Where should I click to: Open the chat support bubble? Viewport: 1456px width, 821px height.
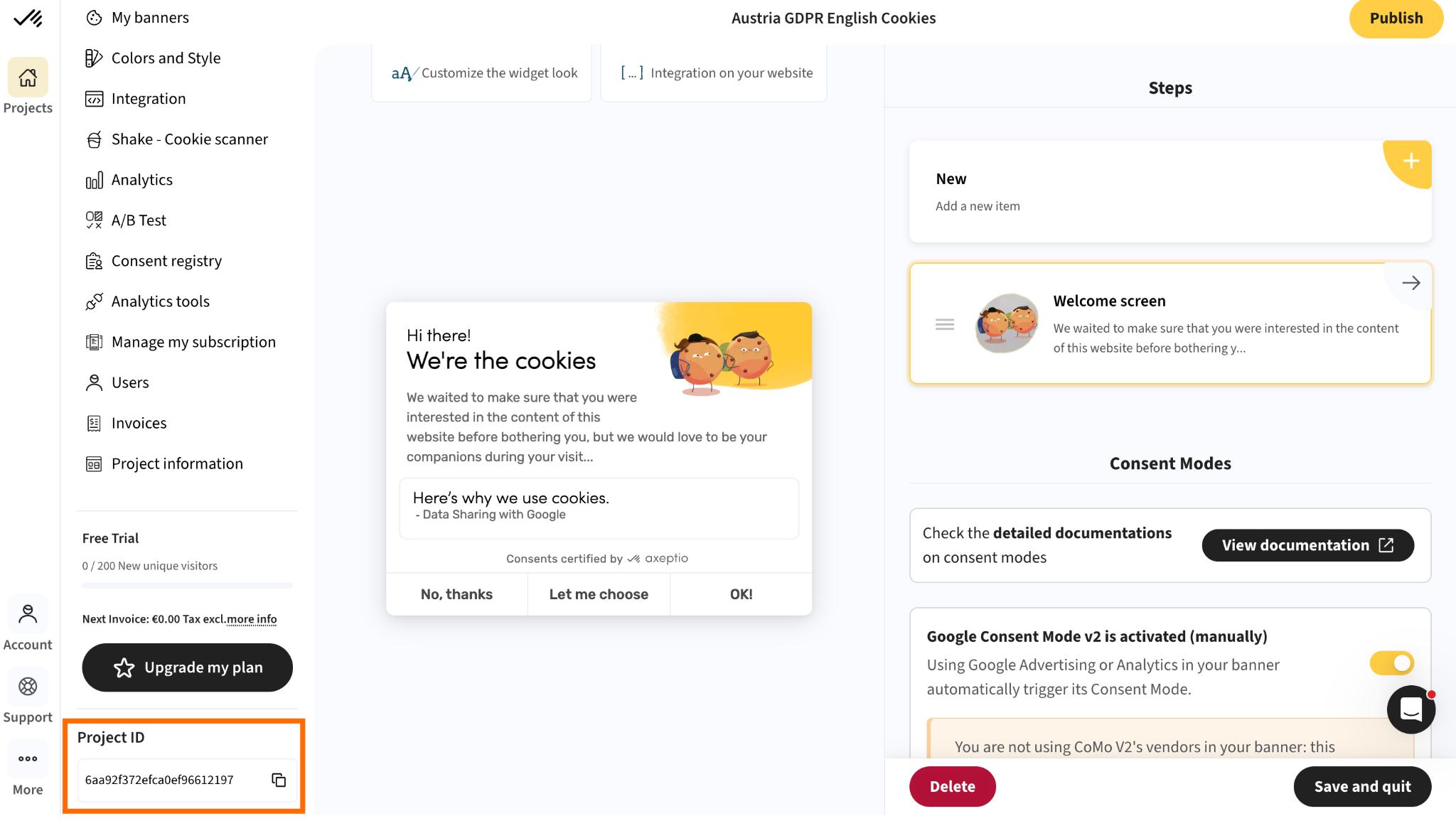click(x=1410, y=709)
